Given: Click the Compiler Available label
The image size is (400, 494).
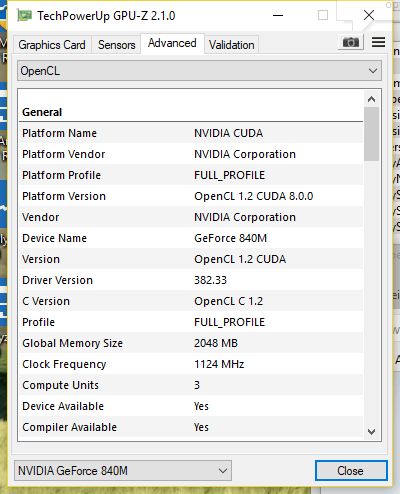Looking at the screenshot, I should point(69,427).
